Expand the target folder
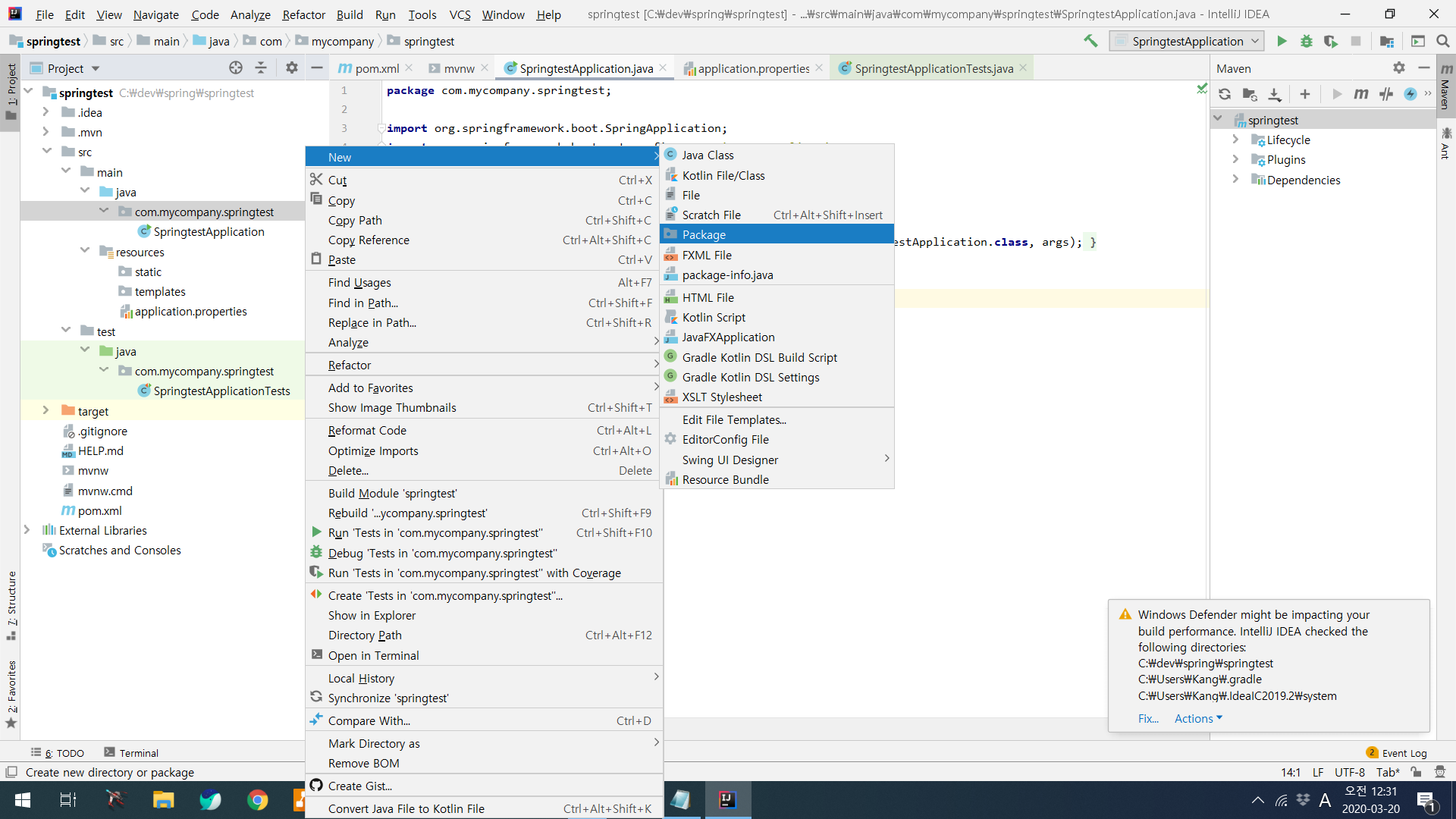 coord(45,410)
